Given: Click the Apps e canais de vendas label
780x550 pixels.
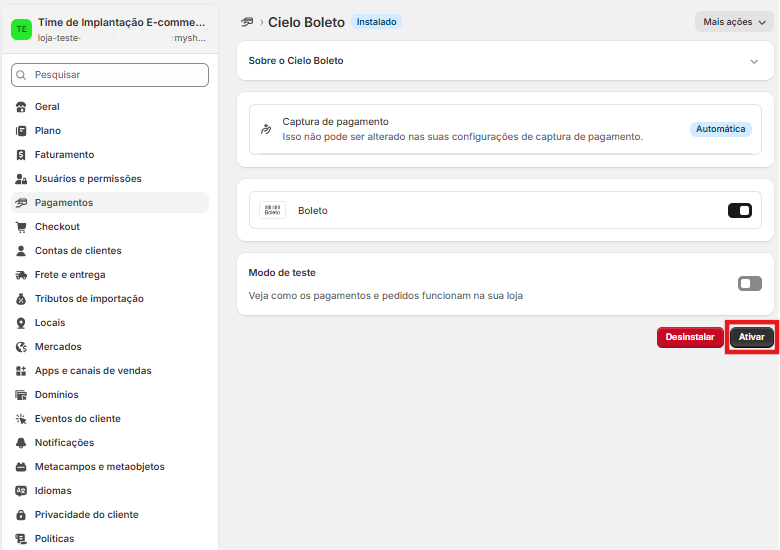Looking at the screenshot, I should [93, 370].
